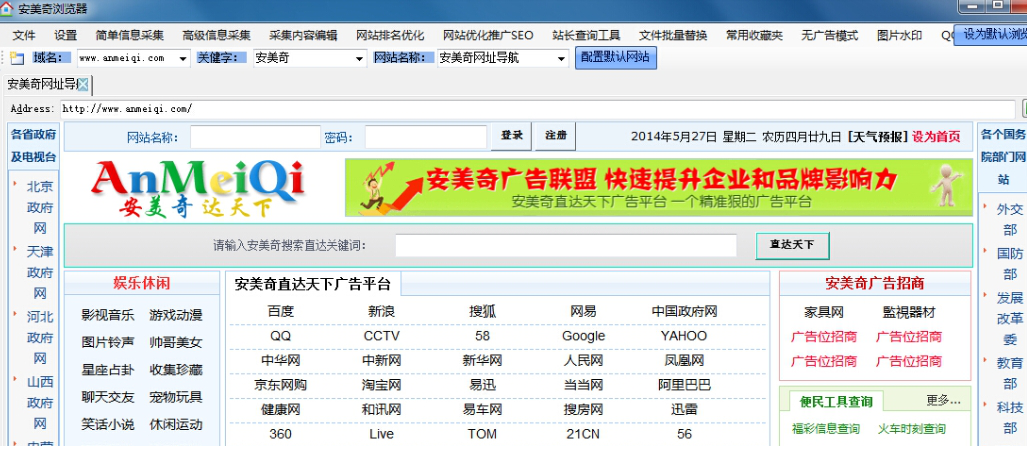The image size is (1027, 463).
Task: Open the 新浪 link
Action: tap(381, 311)
